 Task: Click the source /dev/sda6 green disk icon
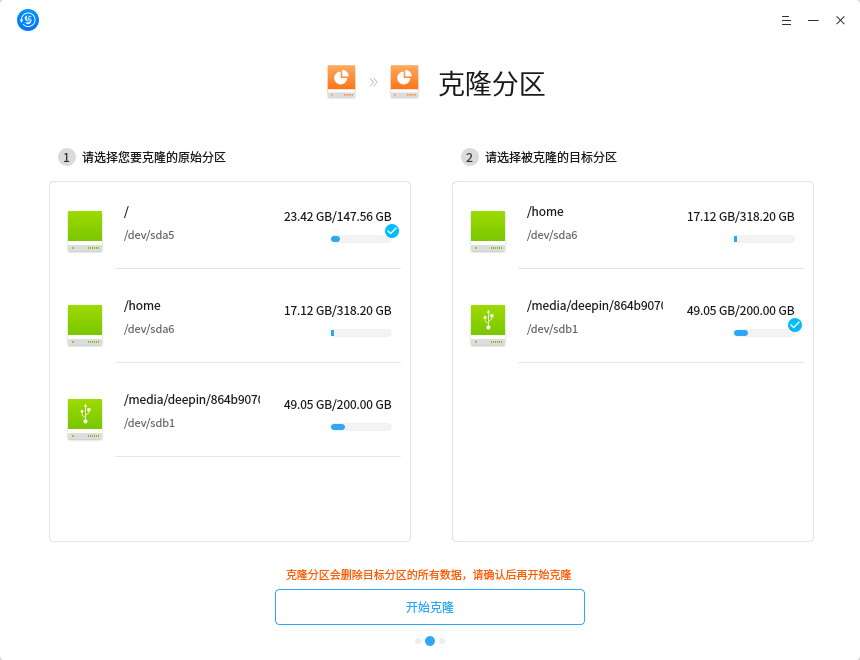(85, 325)
